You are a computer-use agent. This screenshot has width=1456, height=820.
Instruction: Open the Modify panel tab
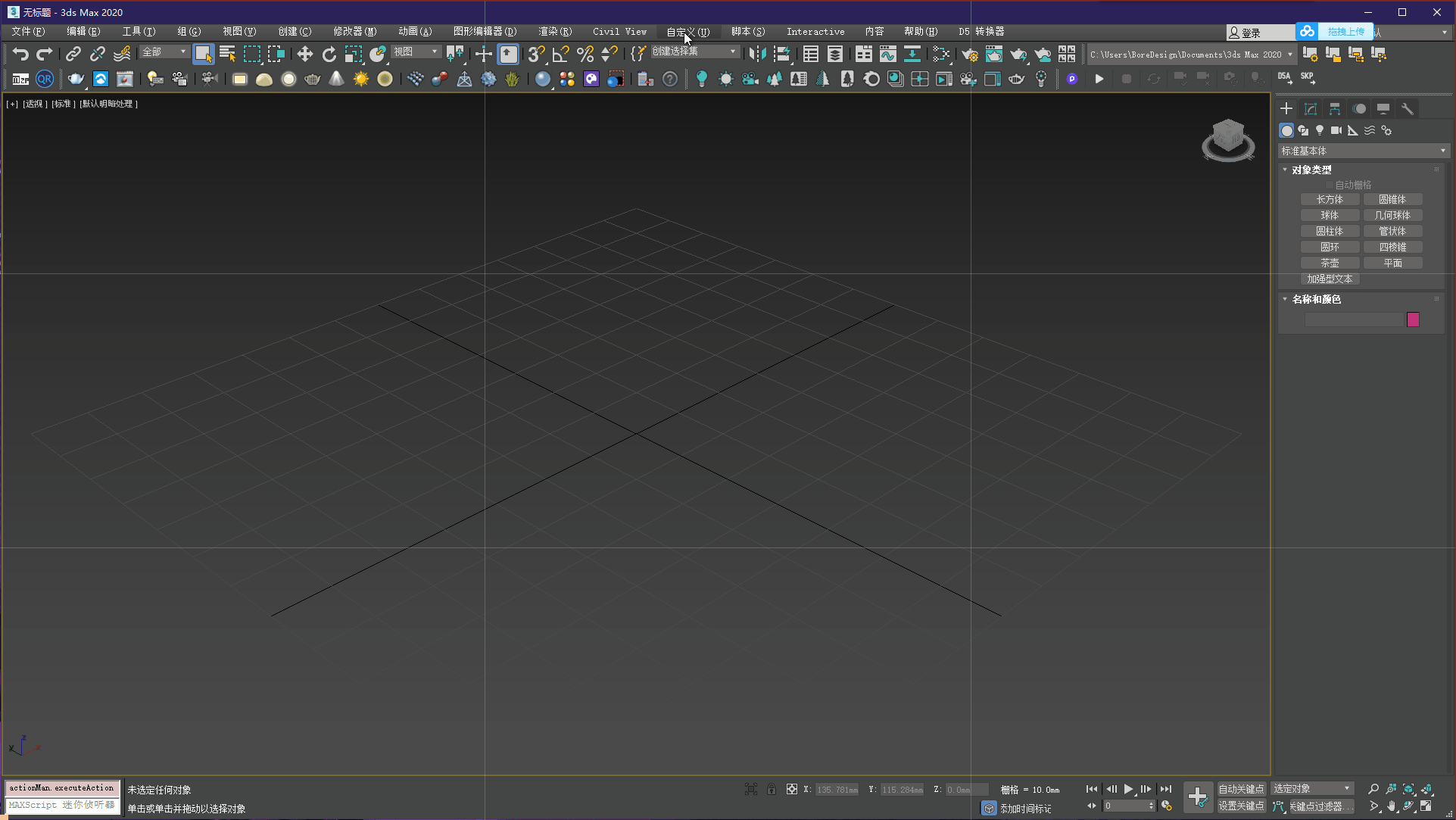[1311, 109]
